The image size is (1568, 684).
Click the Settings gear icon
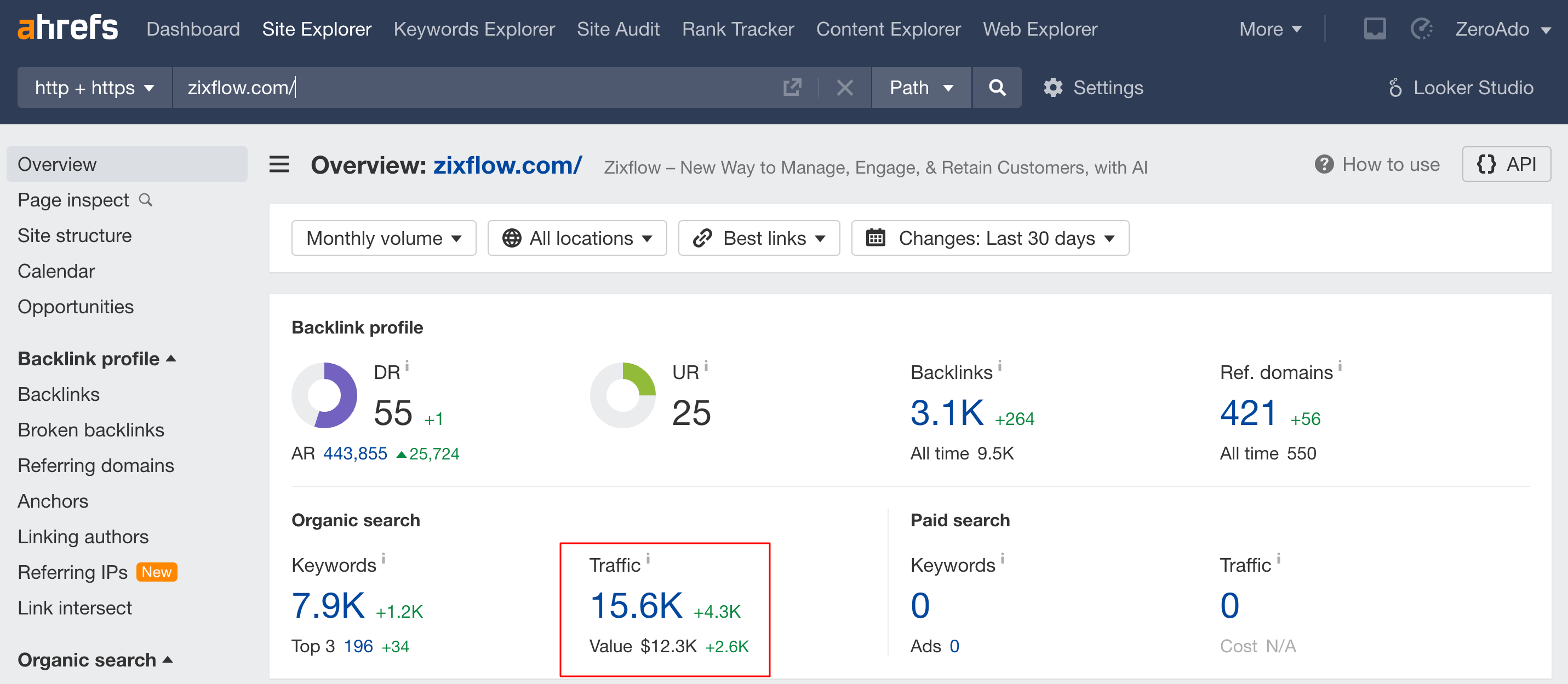tap(1053, 88)
